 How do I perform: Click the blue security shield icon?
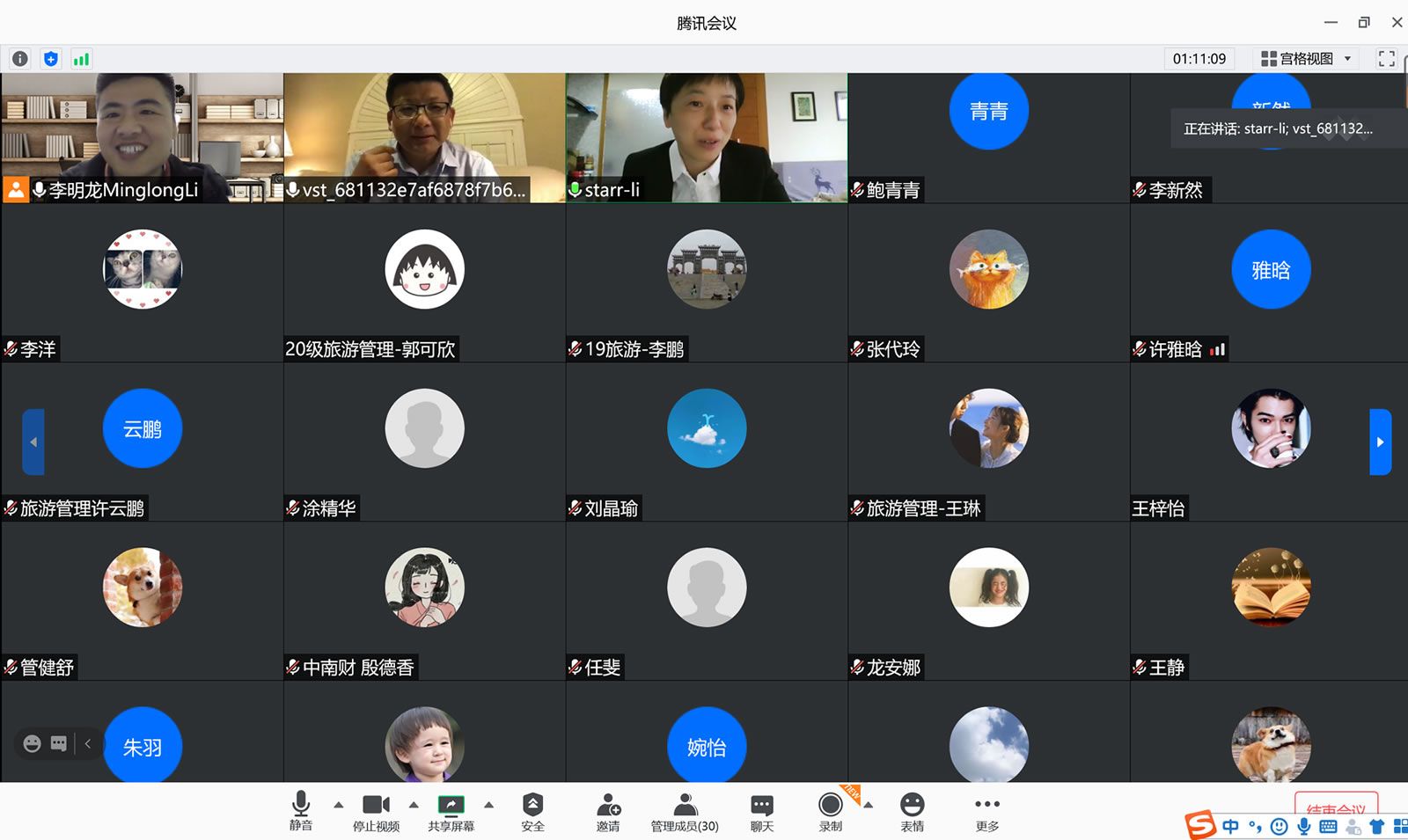[51, 59]
